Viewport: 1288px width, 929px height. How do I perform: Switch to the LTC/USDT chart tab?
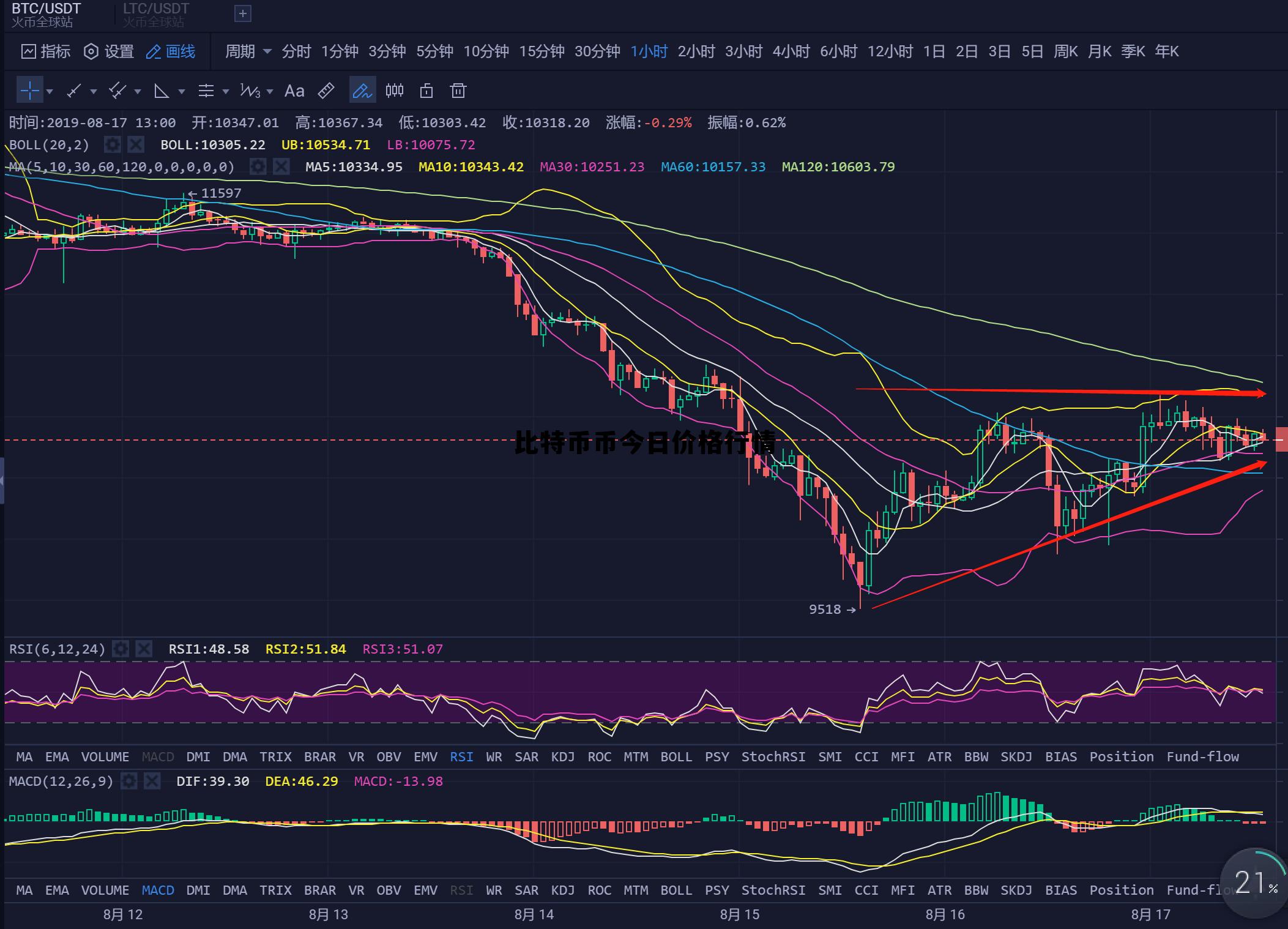tap(156, 15)
